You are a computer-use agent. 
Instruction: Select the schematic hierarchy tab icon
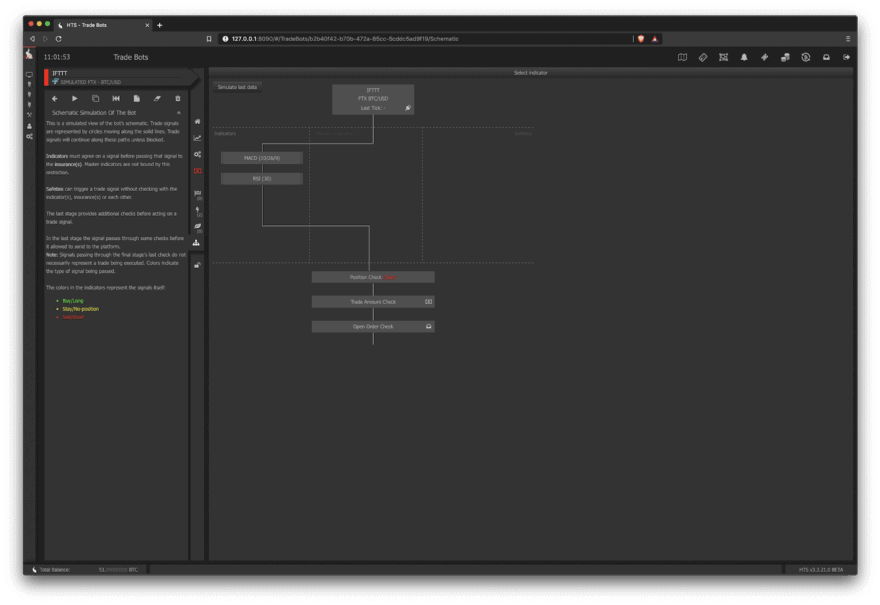click(196, 243)
